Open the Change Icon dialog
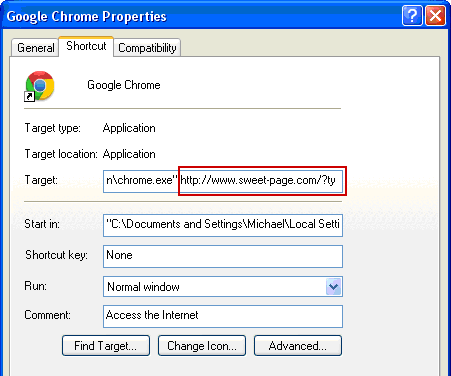This screenshot has width=451, height=376. 202,346
